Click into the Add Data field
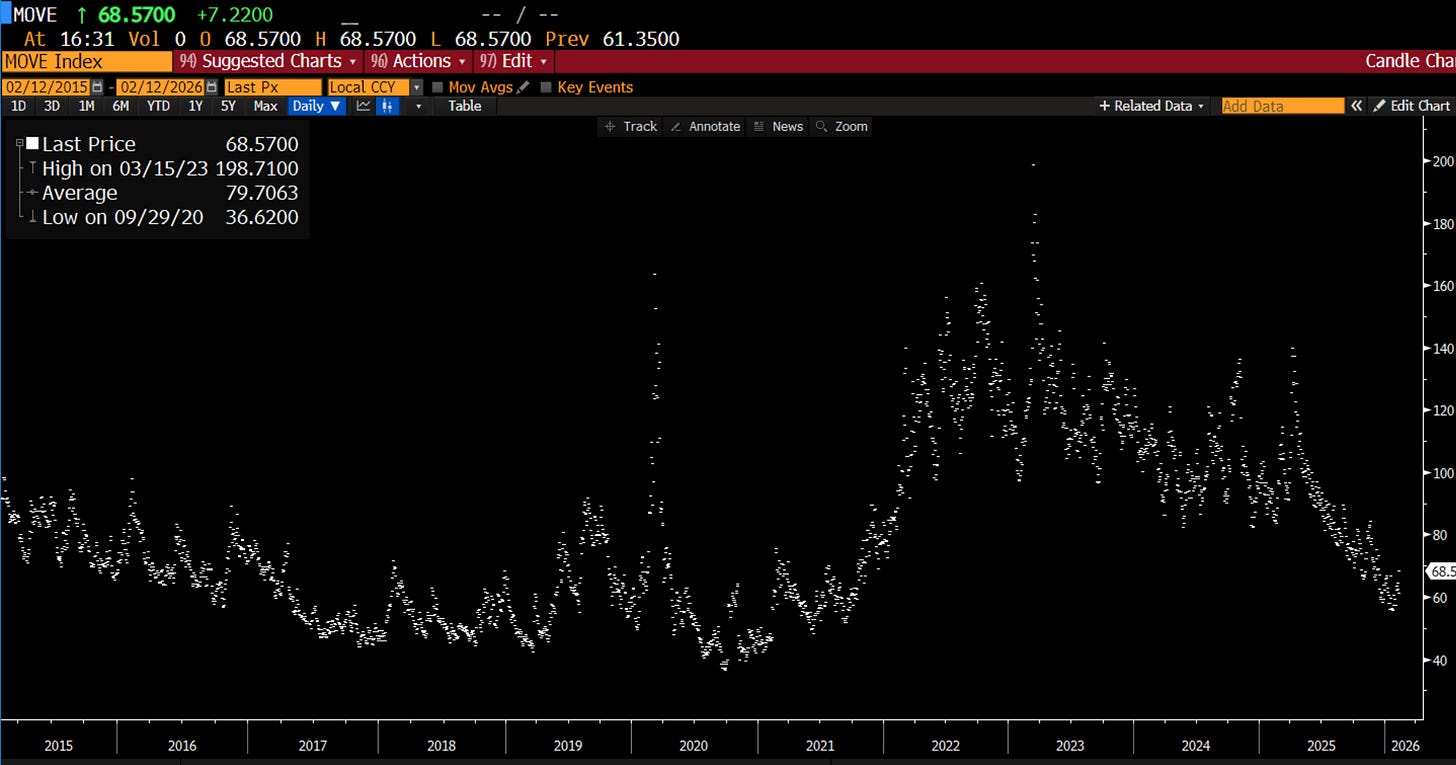This screenshot has width=1456, height=765. point(1283,106)
